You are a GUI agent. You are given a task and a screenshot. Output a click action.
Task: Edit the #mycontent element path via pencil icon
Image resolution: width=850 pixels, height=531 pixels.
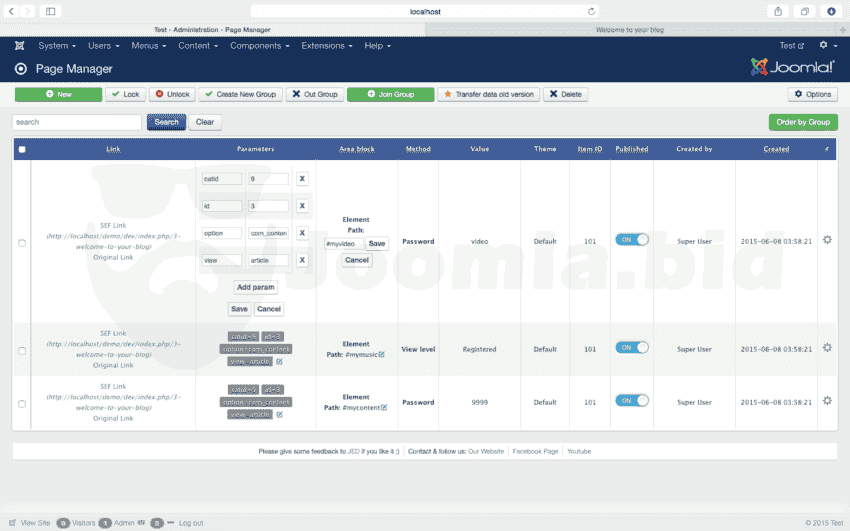(x=383, y=408)
